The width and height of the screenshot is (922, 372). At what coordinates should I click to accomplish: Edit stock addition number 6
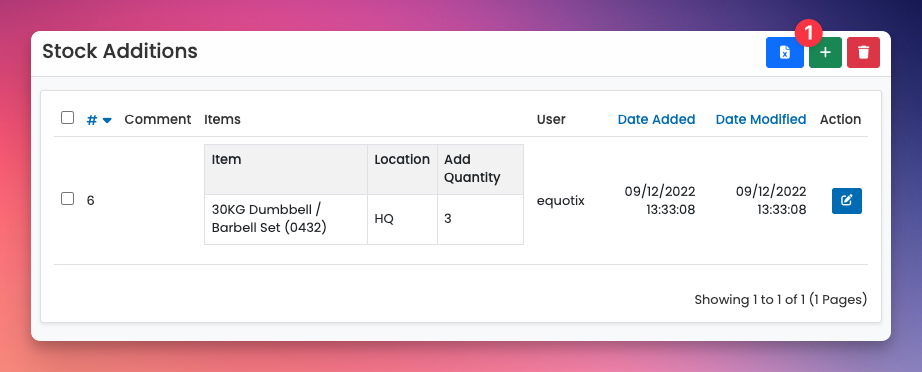click(x=847, y=201)
